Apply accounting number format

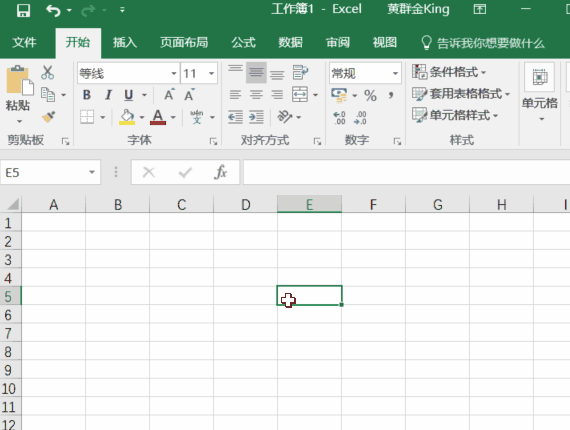click(x=339, y=95)
